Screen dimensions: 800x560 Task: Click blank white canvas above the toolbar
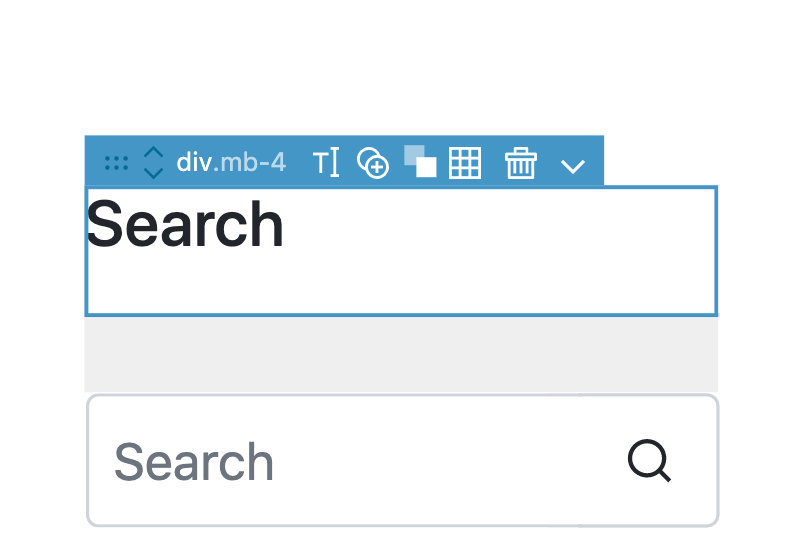click(400, 66)
